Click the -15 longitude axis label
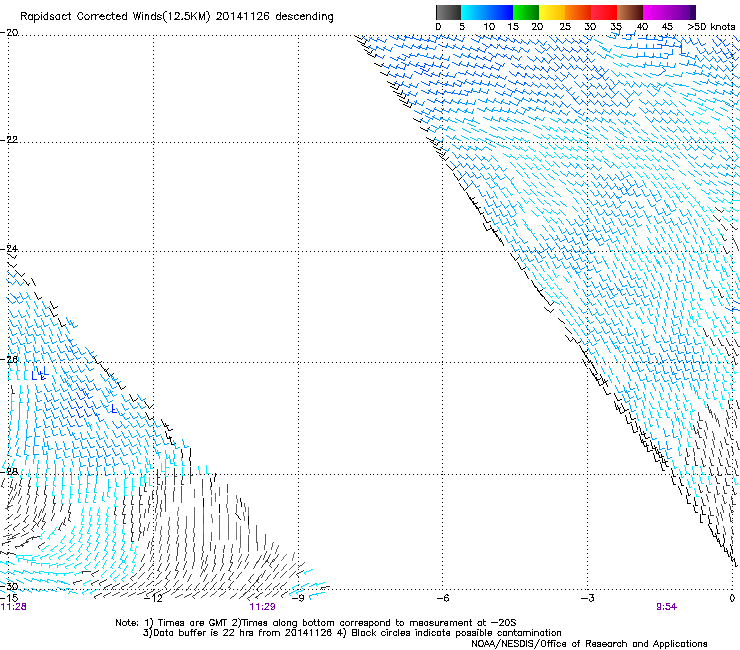The height and width of the screenshot is (650, 740). coord(9,598)
